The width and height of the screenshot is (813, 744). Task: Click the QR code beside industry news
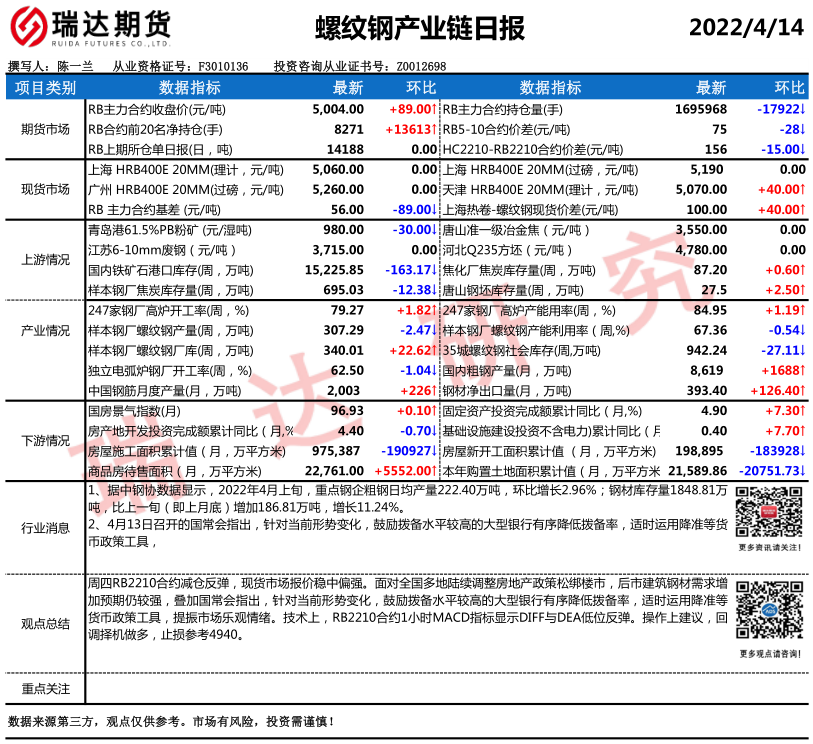tap(768, 512)
